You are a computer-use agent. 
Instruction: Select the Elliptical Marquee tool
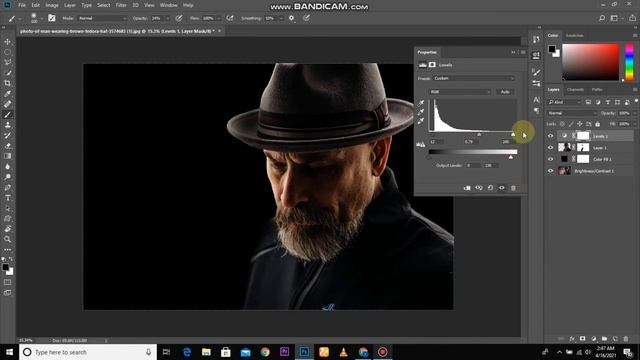pos(7,52)
